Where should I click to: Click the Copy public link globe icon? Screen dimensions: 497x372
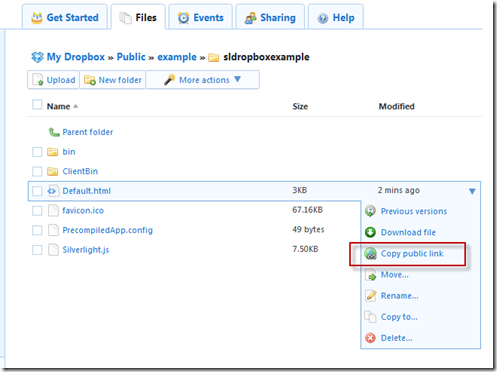click(x=370, y=254)
